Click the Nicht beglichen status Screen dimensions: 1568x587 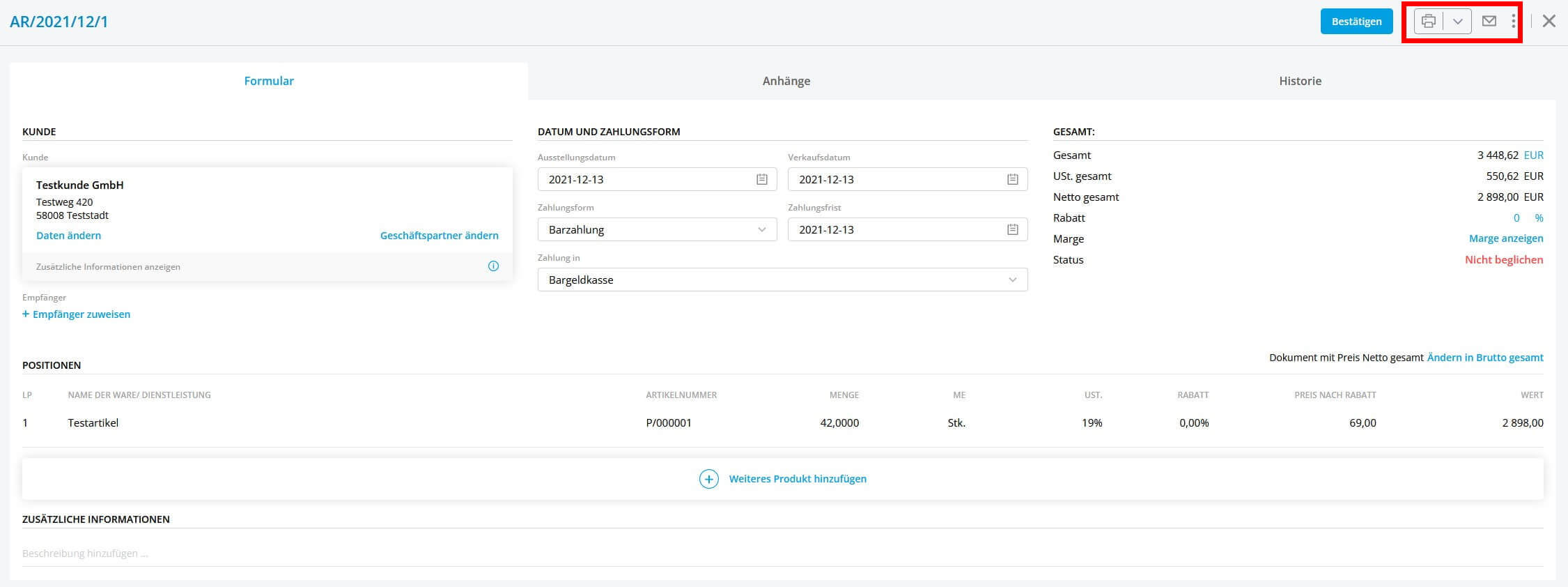[x=1504, y=260]
